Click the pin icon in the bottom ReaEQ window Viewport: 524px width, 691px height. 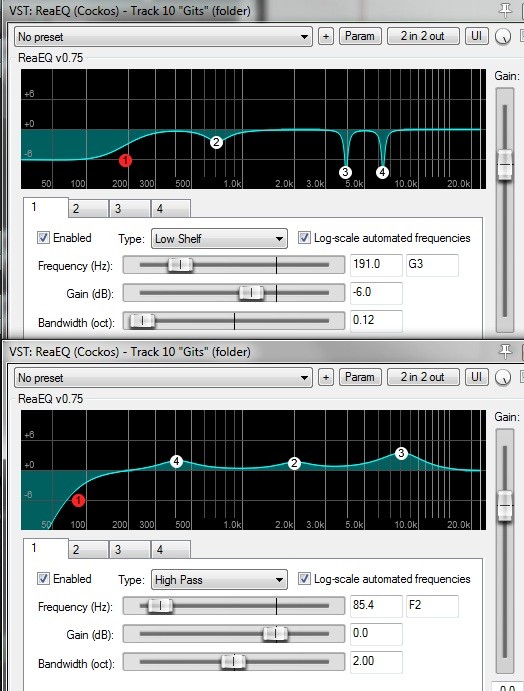505,352
